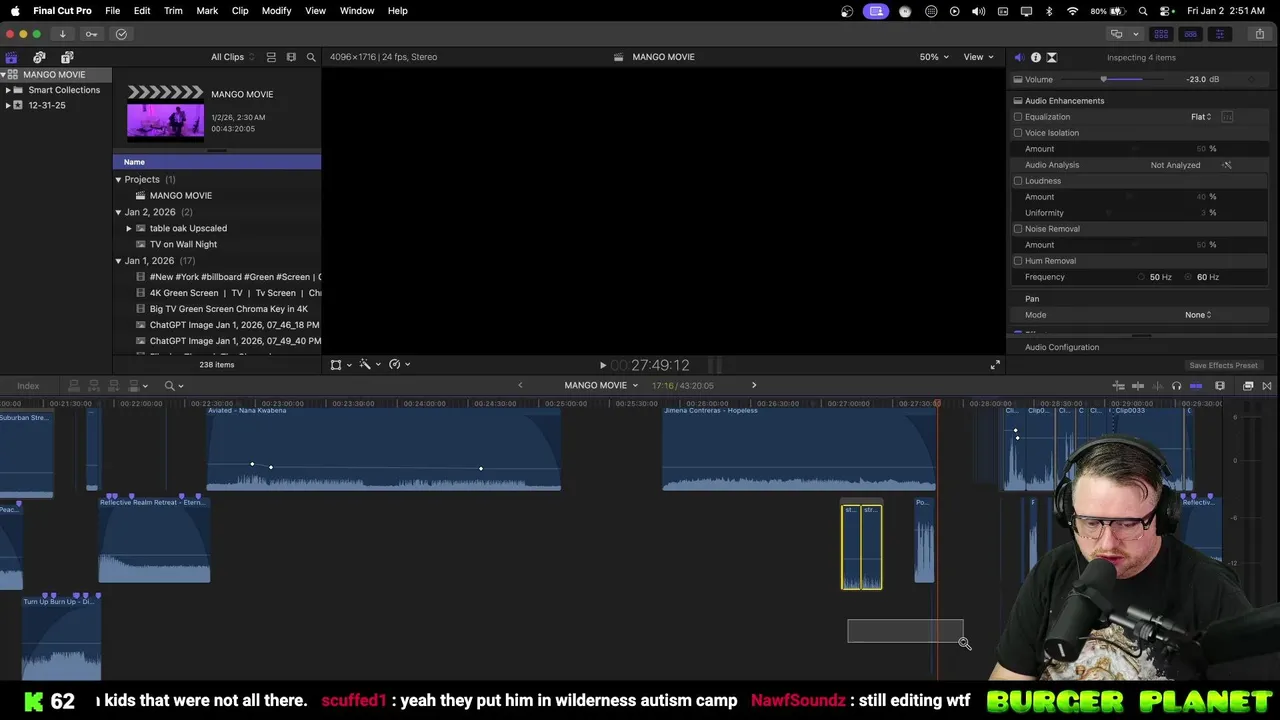Show the Effects browser icon
The width and height of the screenshot is (1280, 720).
pos(1248,385)
